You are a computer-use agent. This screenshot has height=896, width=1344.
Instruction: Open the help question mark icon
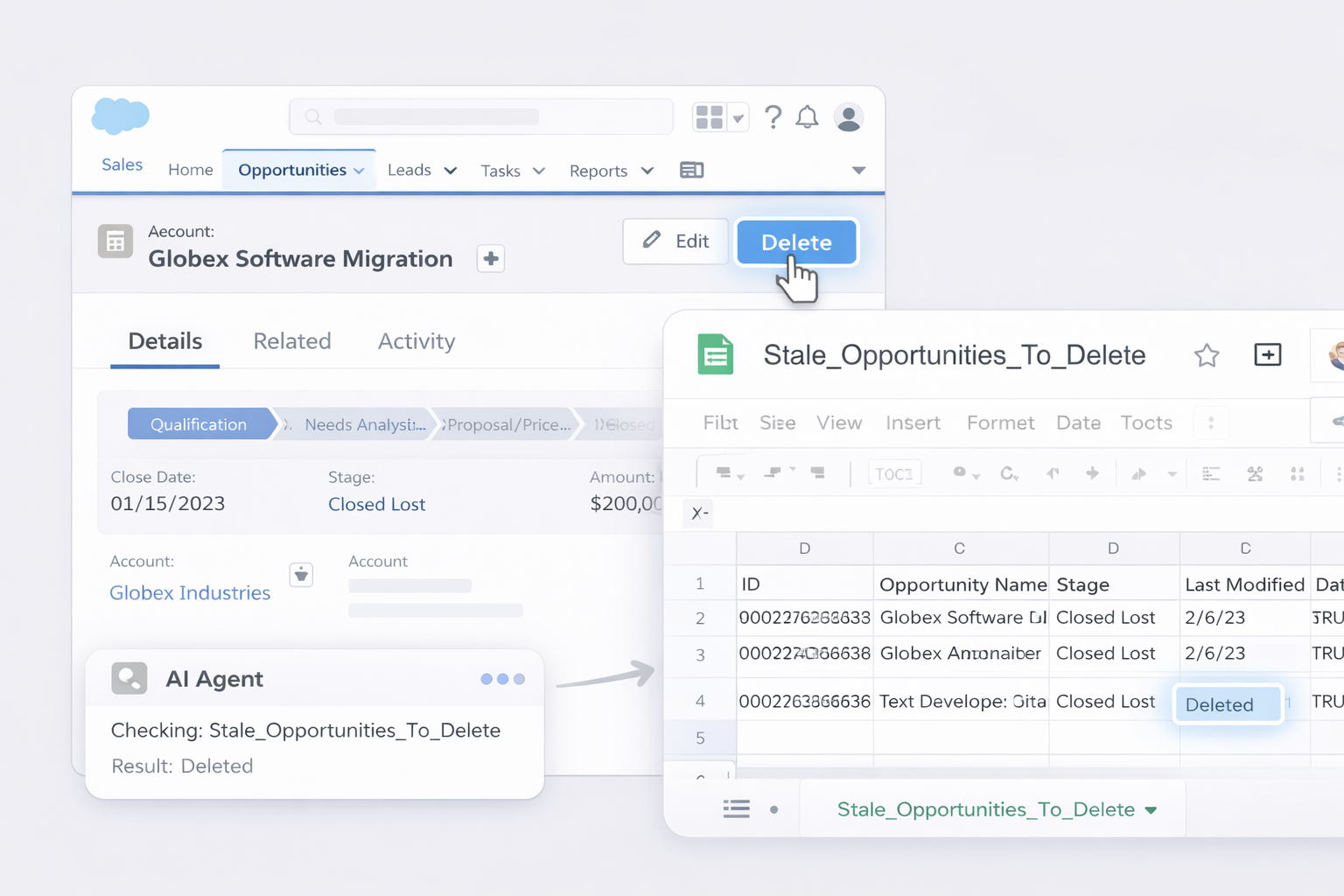773,117
